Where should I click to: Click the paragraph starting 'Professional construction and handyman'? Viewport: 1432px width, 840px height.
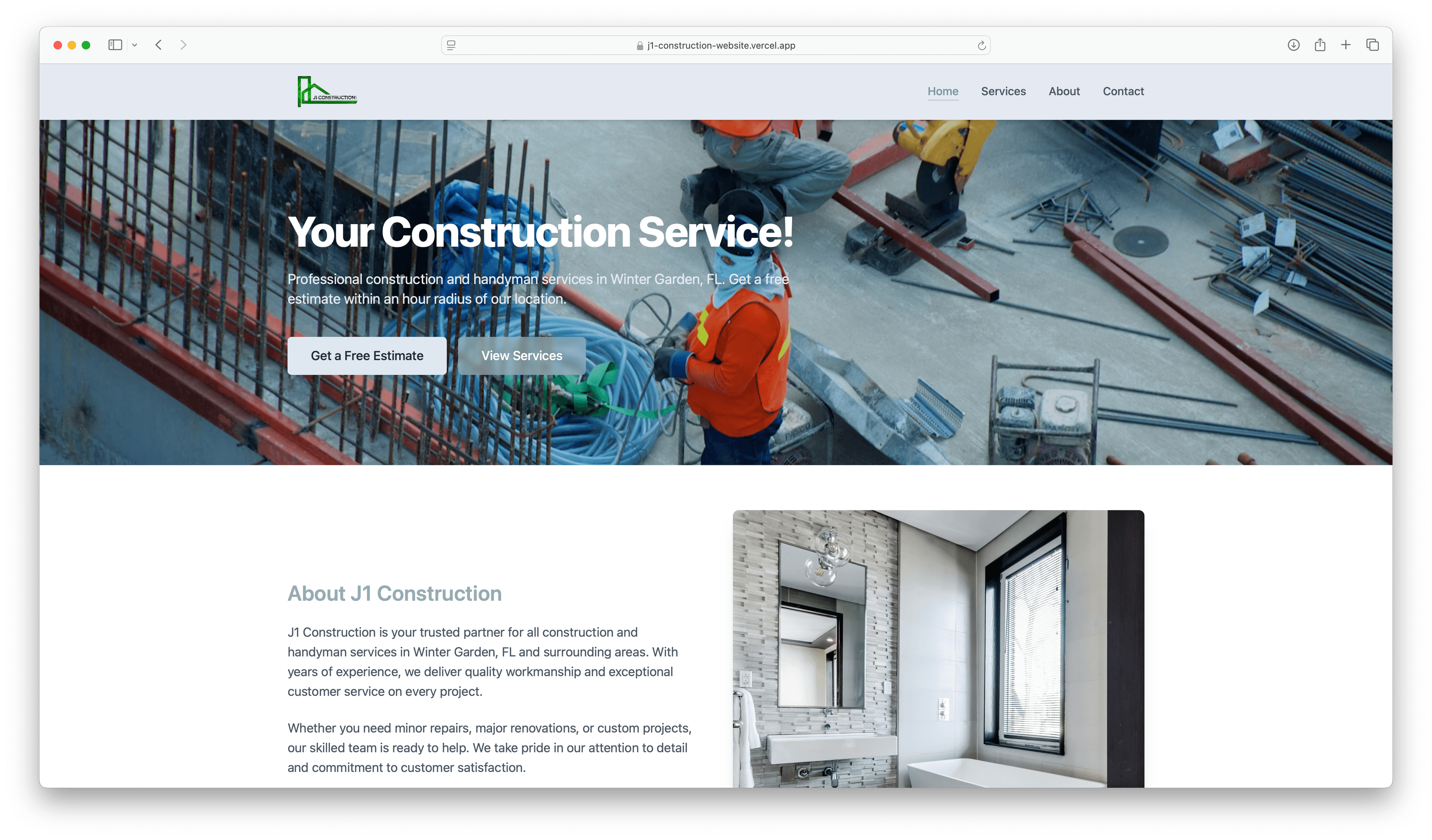[538, 289]
